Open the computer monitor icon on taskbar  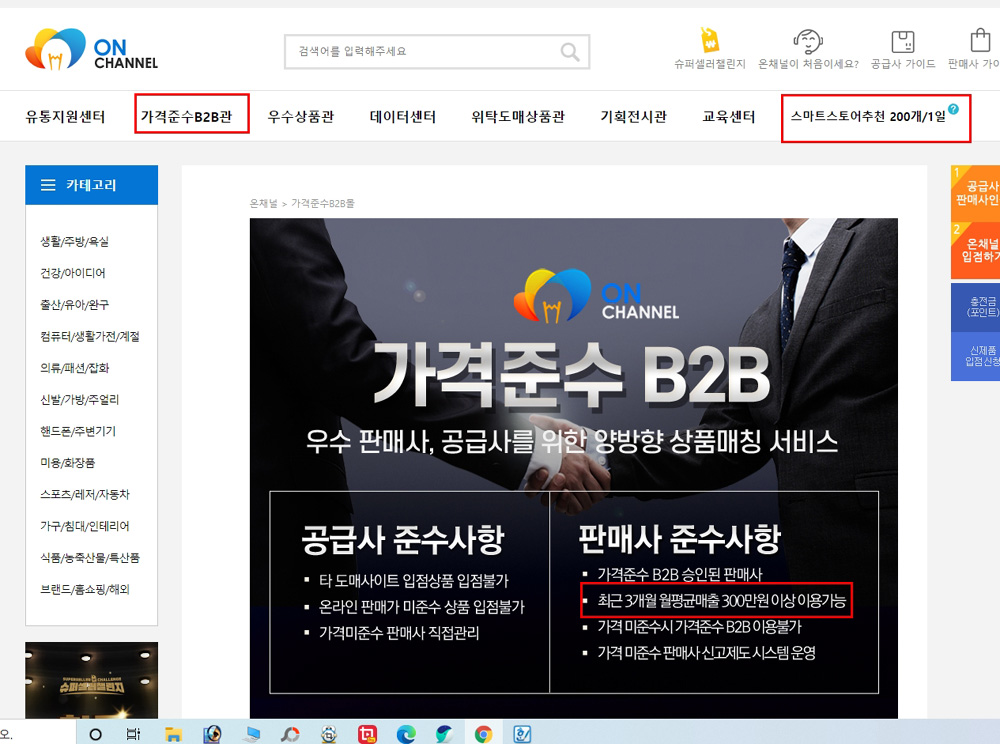click(251, 734)
